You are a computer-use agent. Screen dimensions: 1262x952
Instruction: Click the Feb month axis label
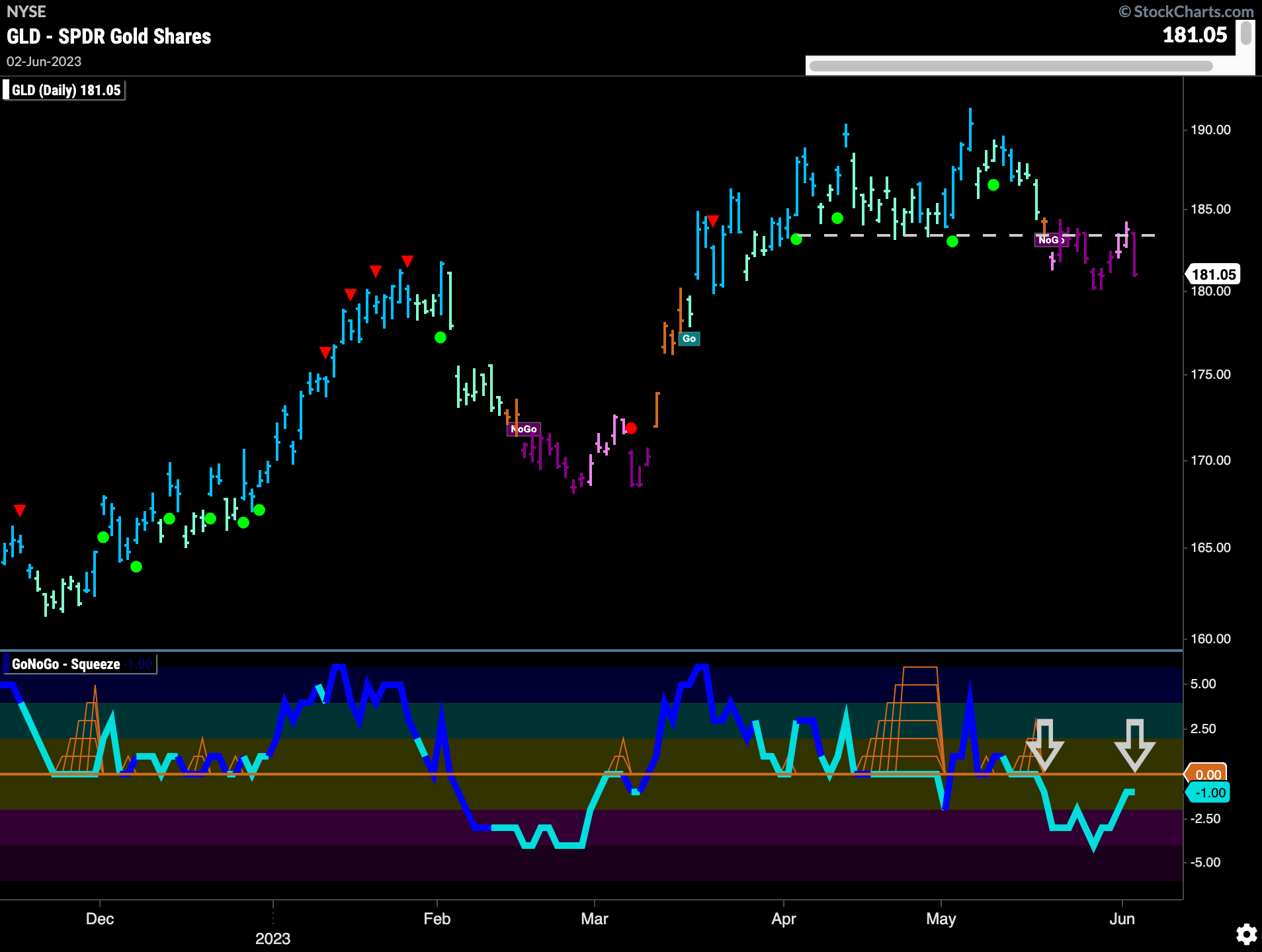[437, 919]
